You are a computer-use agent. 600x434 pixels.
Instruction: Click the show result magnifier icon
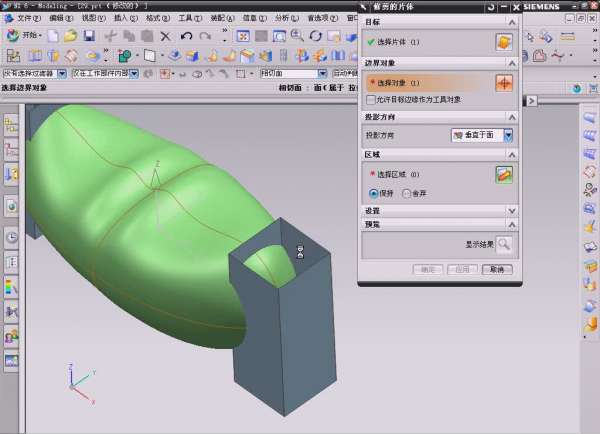point(504,244)
